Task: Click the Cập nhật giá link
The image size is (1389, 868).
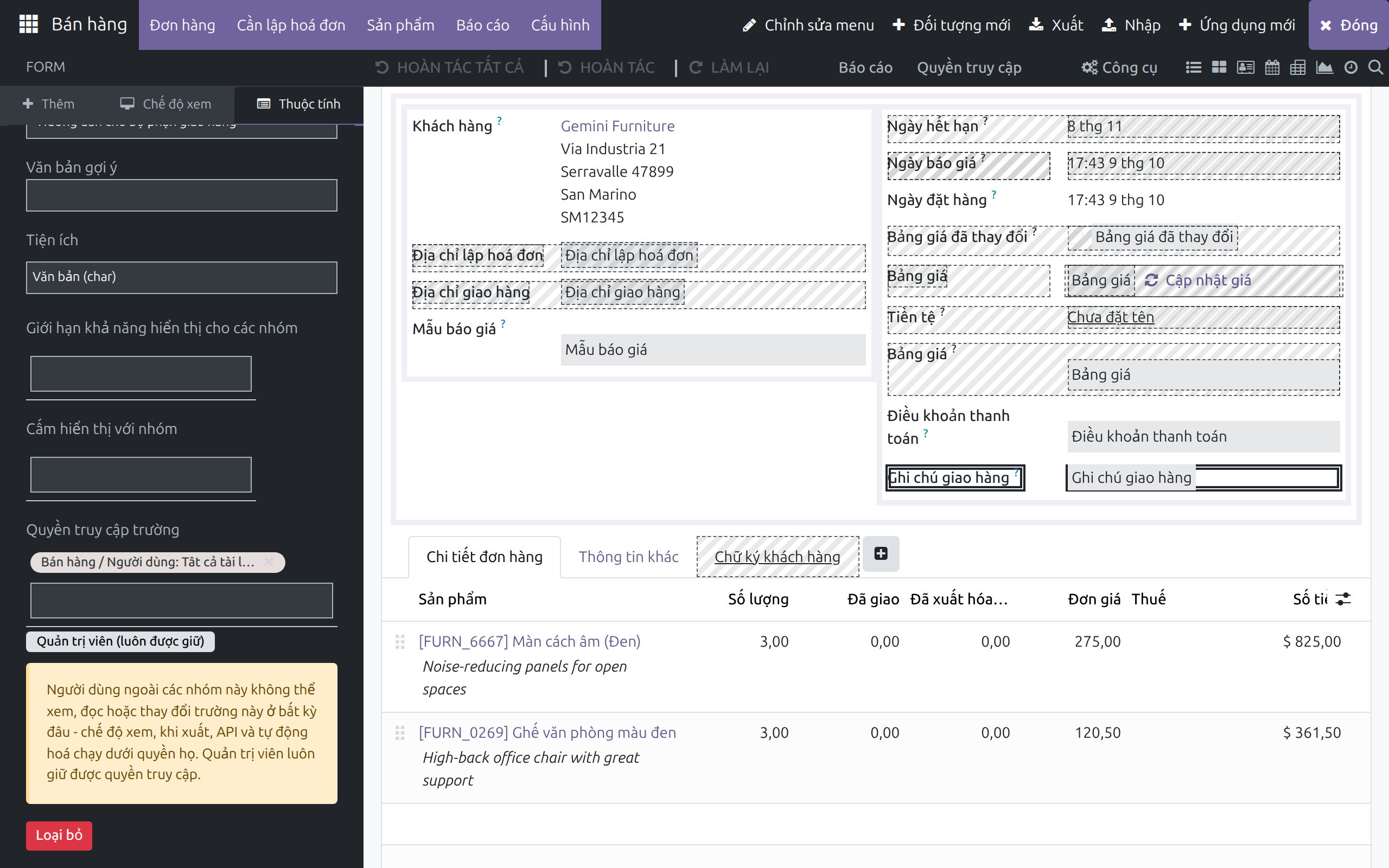Action: pos(1198,280)
